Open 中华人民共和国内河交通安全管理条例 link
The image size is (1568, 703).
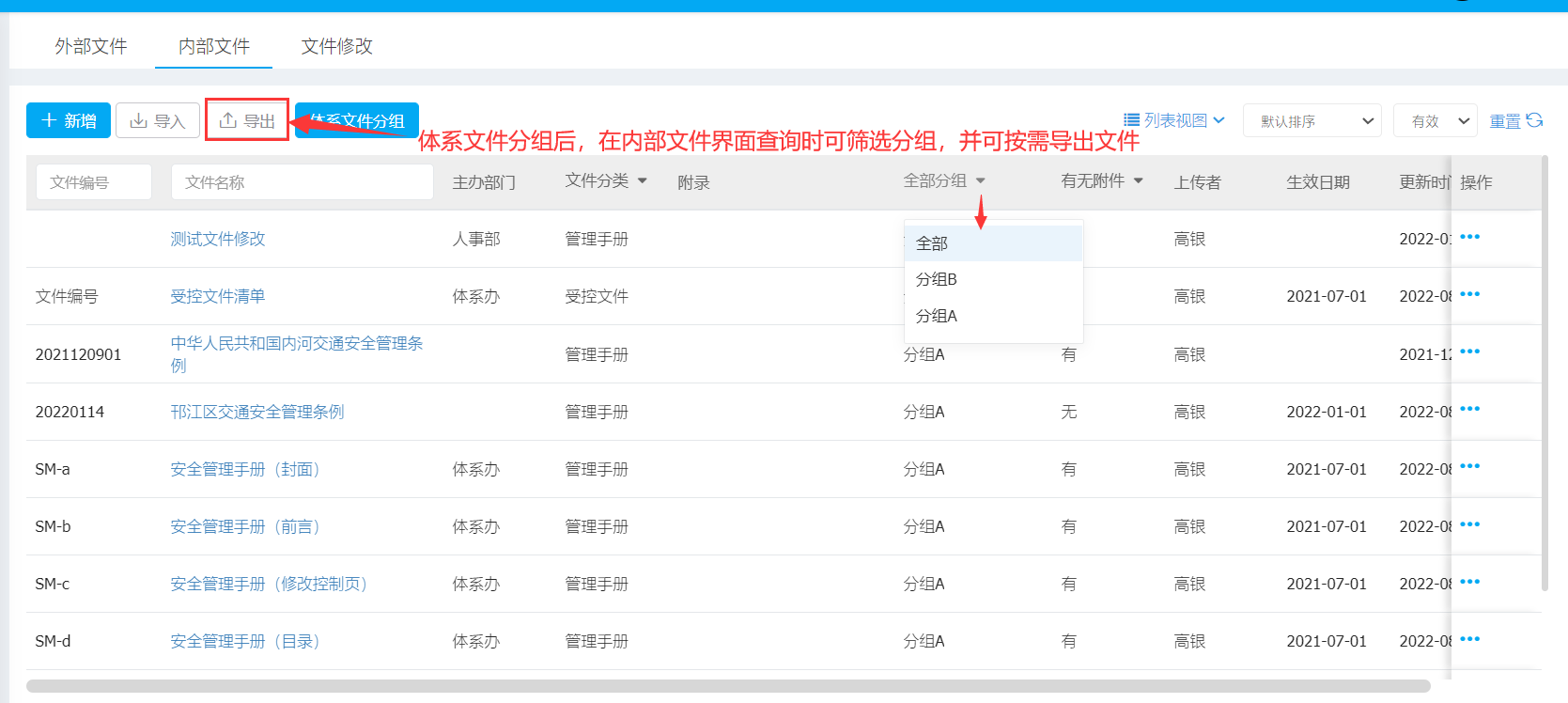[x=297, y=354]
